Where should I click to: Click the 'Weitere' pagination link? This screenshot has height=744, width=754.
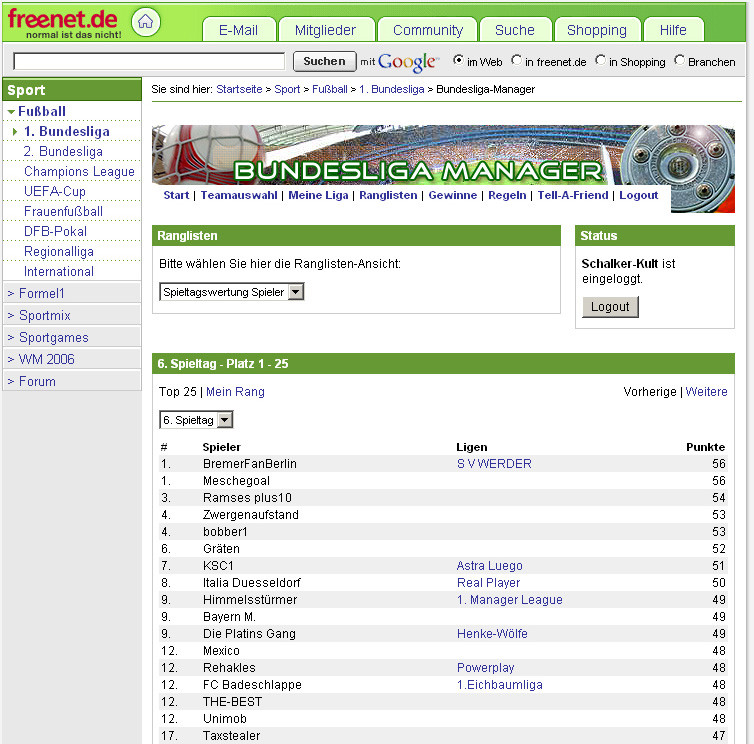pyautogui.click(x=706, y=391)
